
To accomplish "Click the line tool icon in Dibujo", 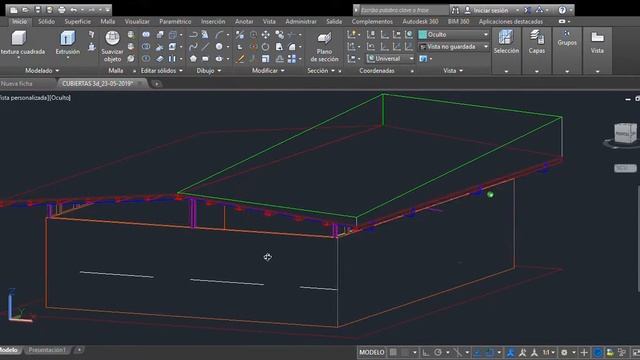I will (x=205, y=47).
